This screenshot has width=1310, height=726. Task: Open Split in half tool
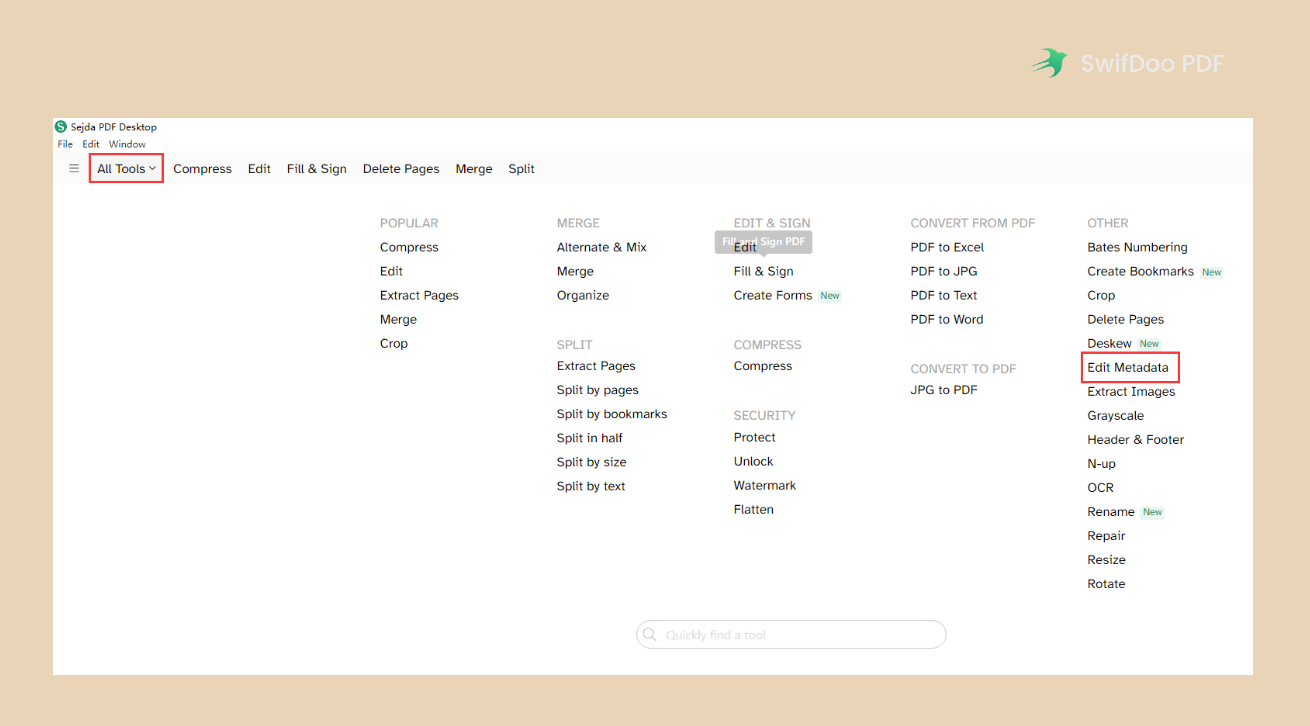point(590,438)
